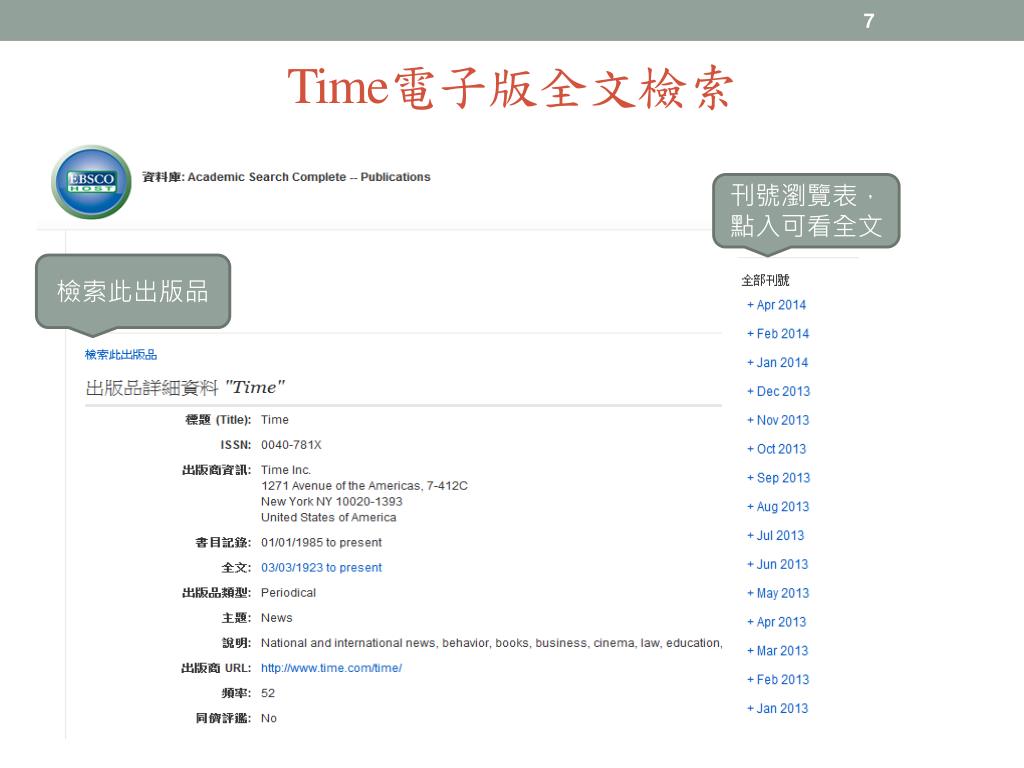Click the United States of America line
The height and width of the screenshot is (768, 1024).
point(328,517)
